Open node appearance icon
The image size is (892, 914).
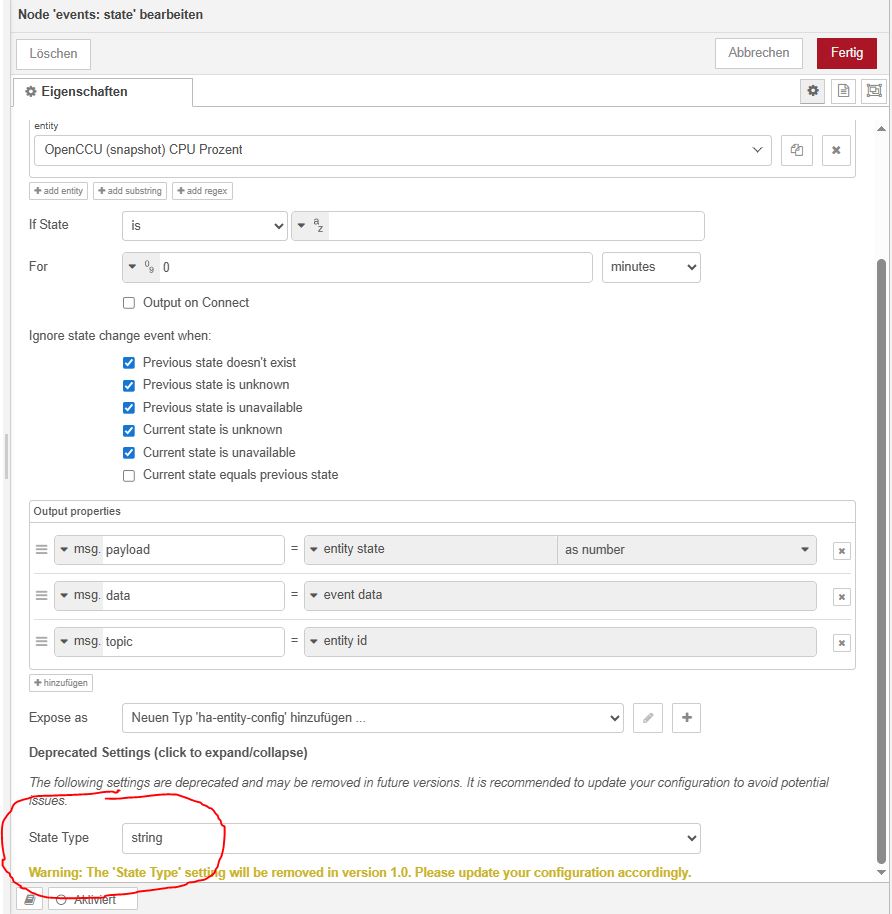coord(874,91)
